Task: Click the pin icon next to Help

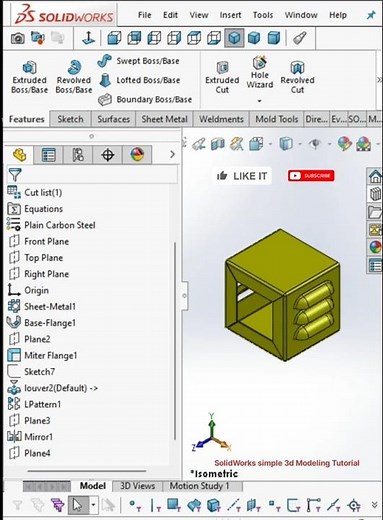Action: click(x=371, y=15)
